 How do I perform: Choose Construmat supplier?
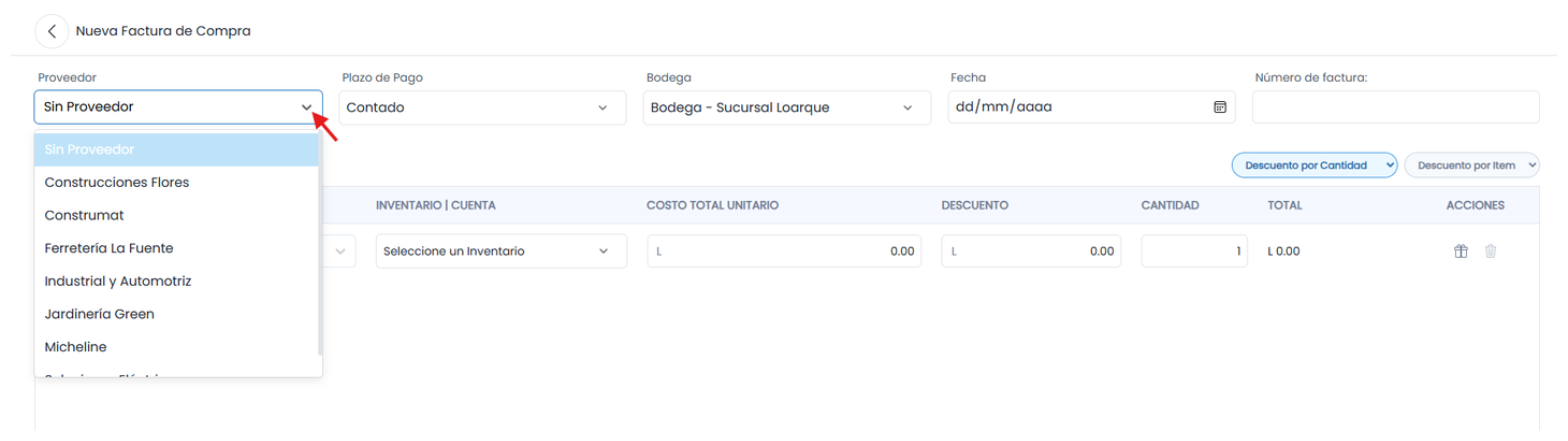click(x=176, y=216)
